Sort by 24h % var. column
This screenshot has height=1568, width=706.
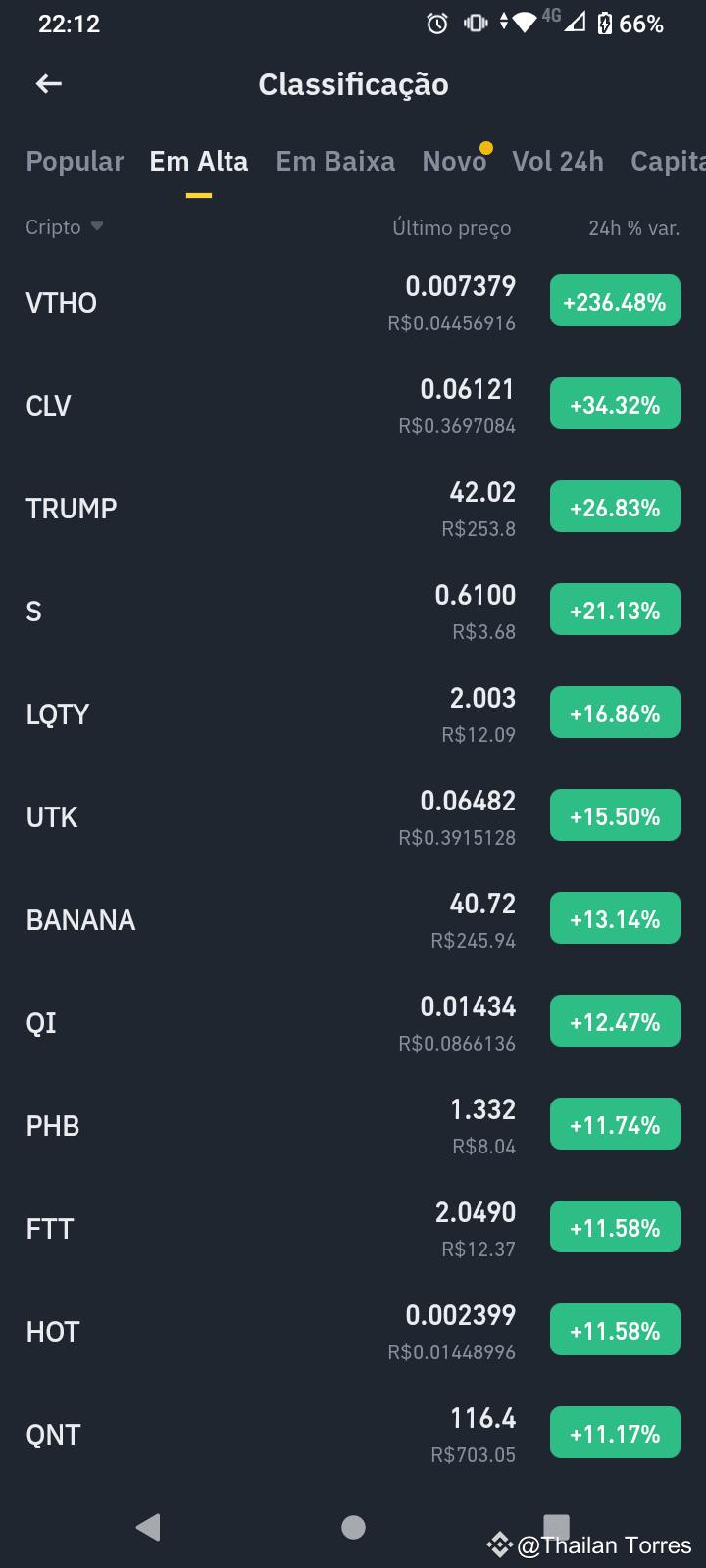click(634, 228)
